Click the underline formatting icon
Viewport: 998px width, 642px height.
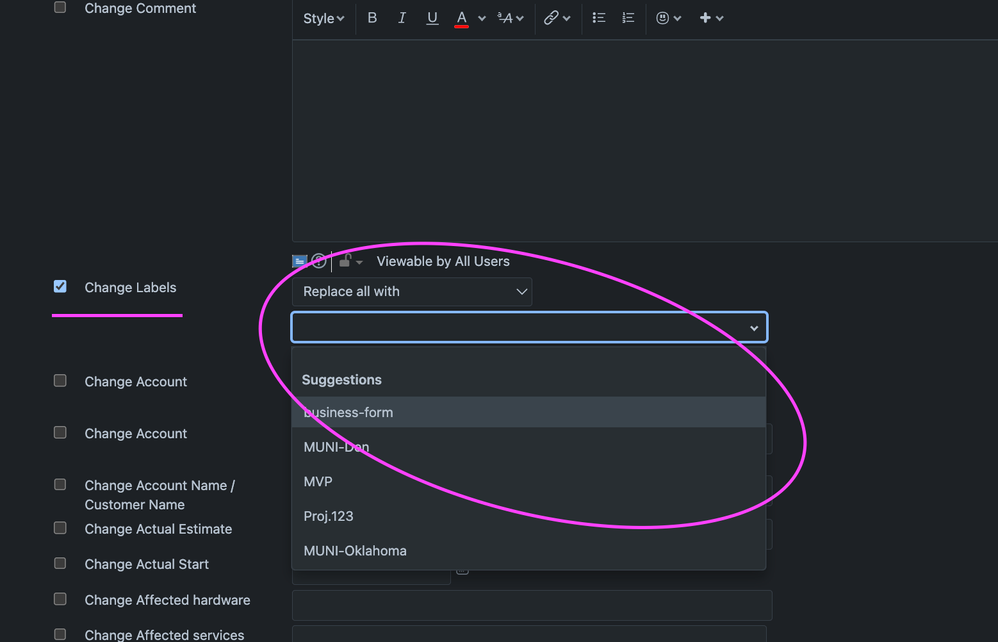(432, 18)
